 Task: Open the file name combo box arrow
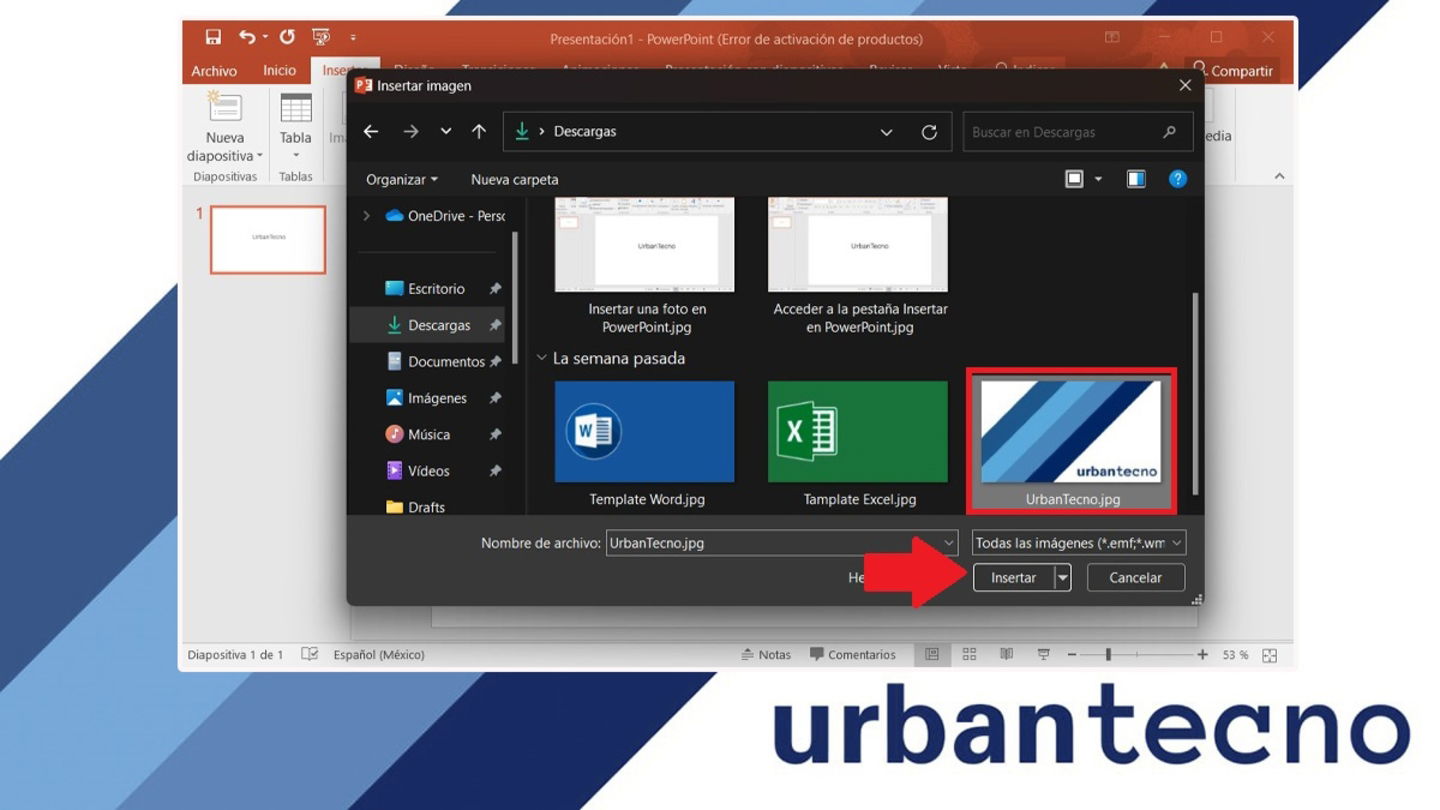(x=949, y=543)
